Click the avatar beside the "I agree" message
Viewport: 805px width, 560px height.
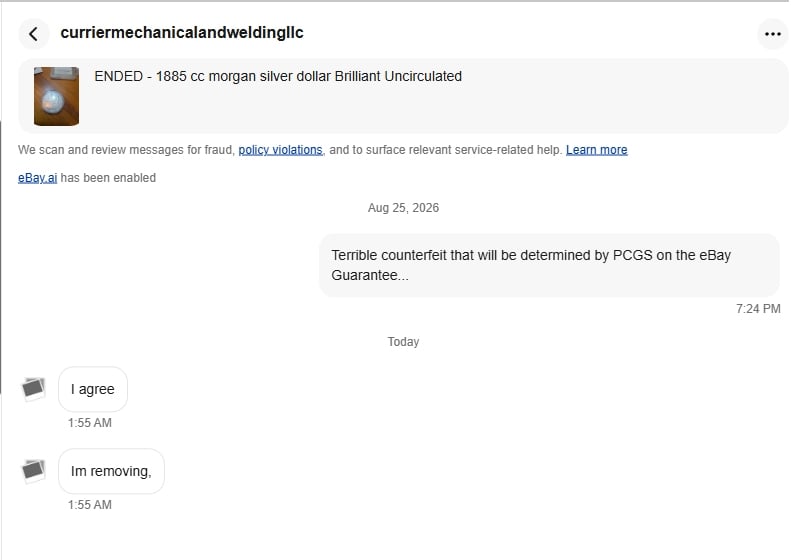point(34,389)
